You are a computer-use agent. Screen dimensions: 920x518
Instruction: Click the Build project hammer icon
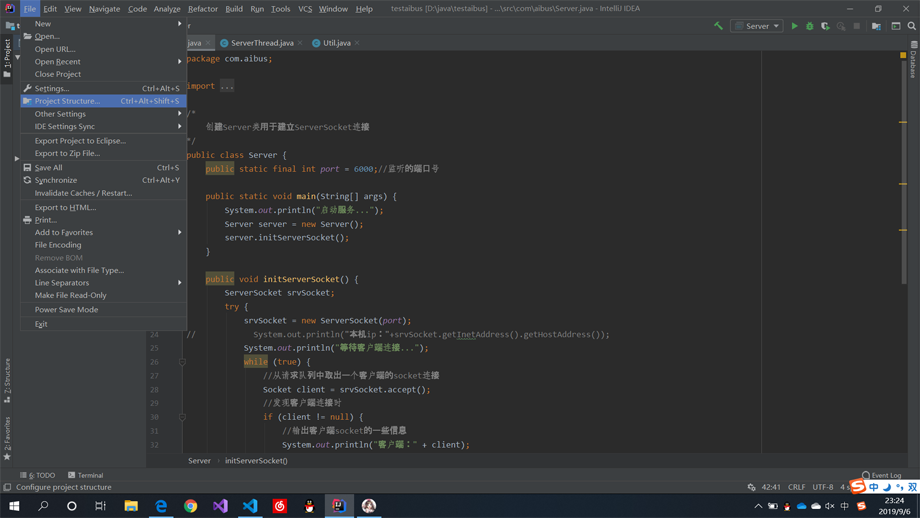[x=718, y=26]
